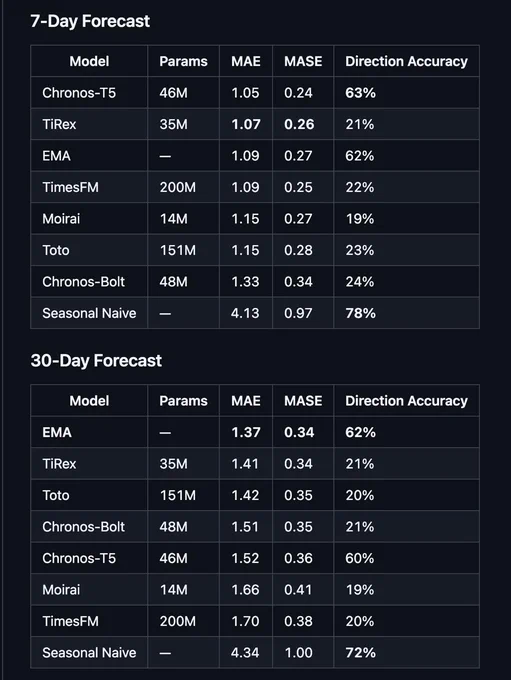Click the 72% accuracy in 30-Day table

pos(360,653)
